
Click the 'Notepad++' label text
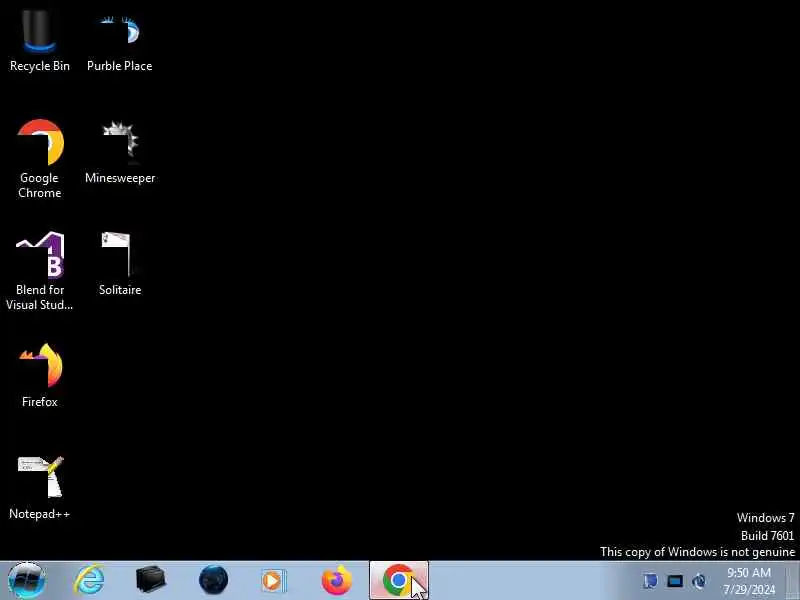pyautogui.click(x=39, y=514)
